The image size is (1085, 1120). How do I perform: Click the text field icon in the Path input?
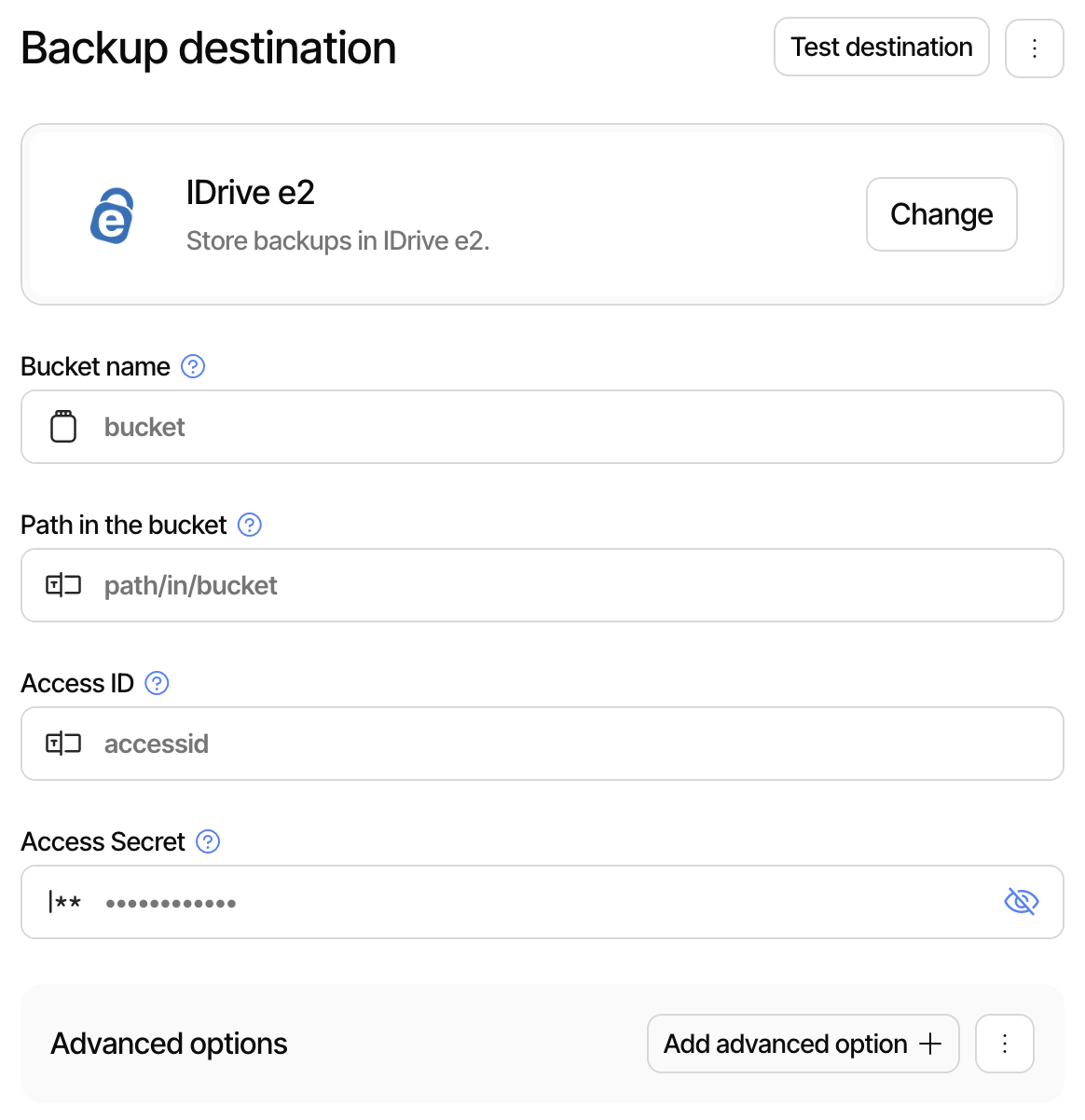coord(63,585)
